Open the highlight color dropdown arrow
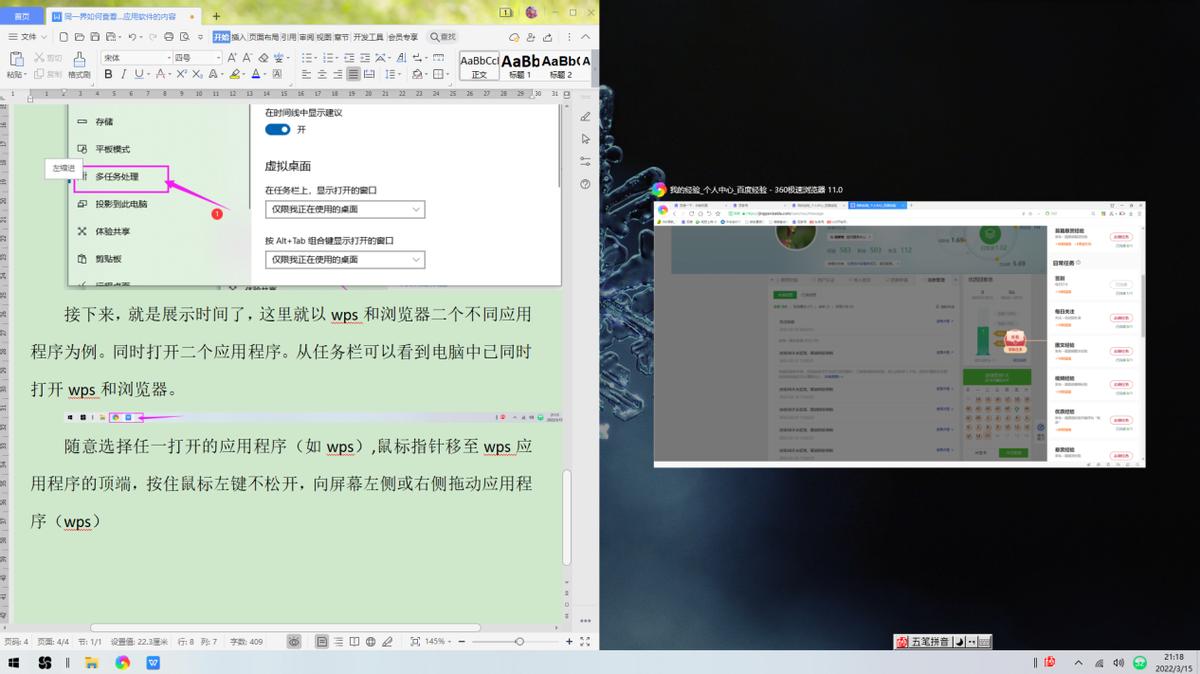This screenshot has height=674, width=1200. coord(244,74)
